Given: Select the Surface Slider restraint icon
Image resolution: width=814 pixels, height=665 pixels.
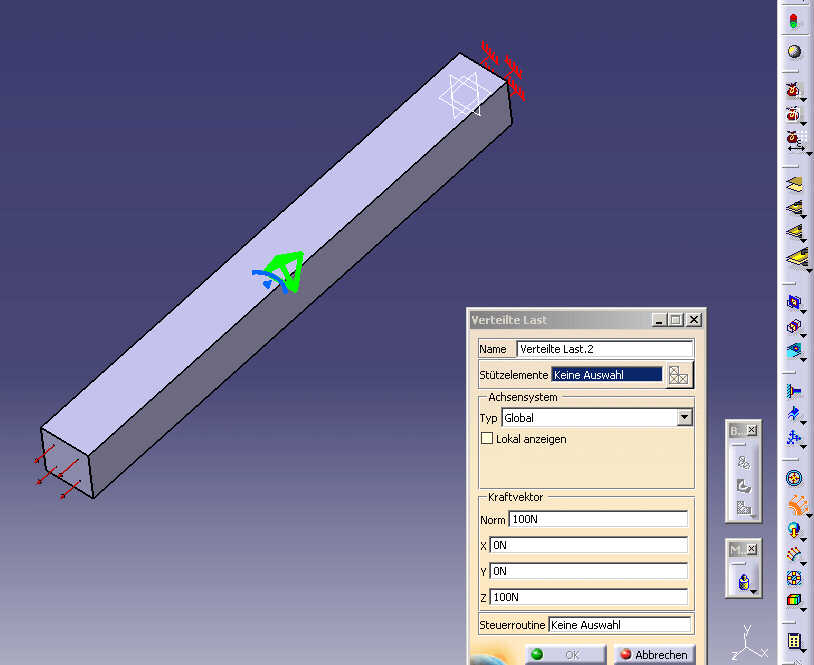Looking at the screenshot, I should 794,414.
